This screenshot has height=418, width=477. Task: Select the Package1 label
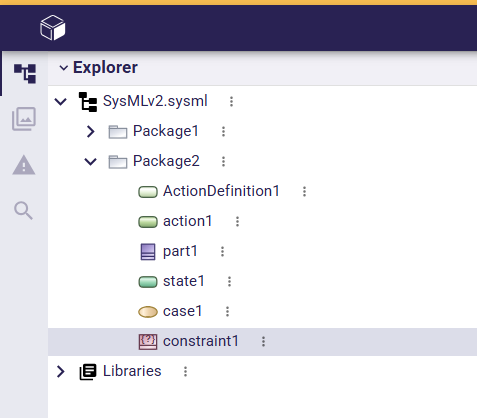pos(166,131)
